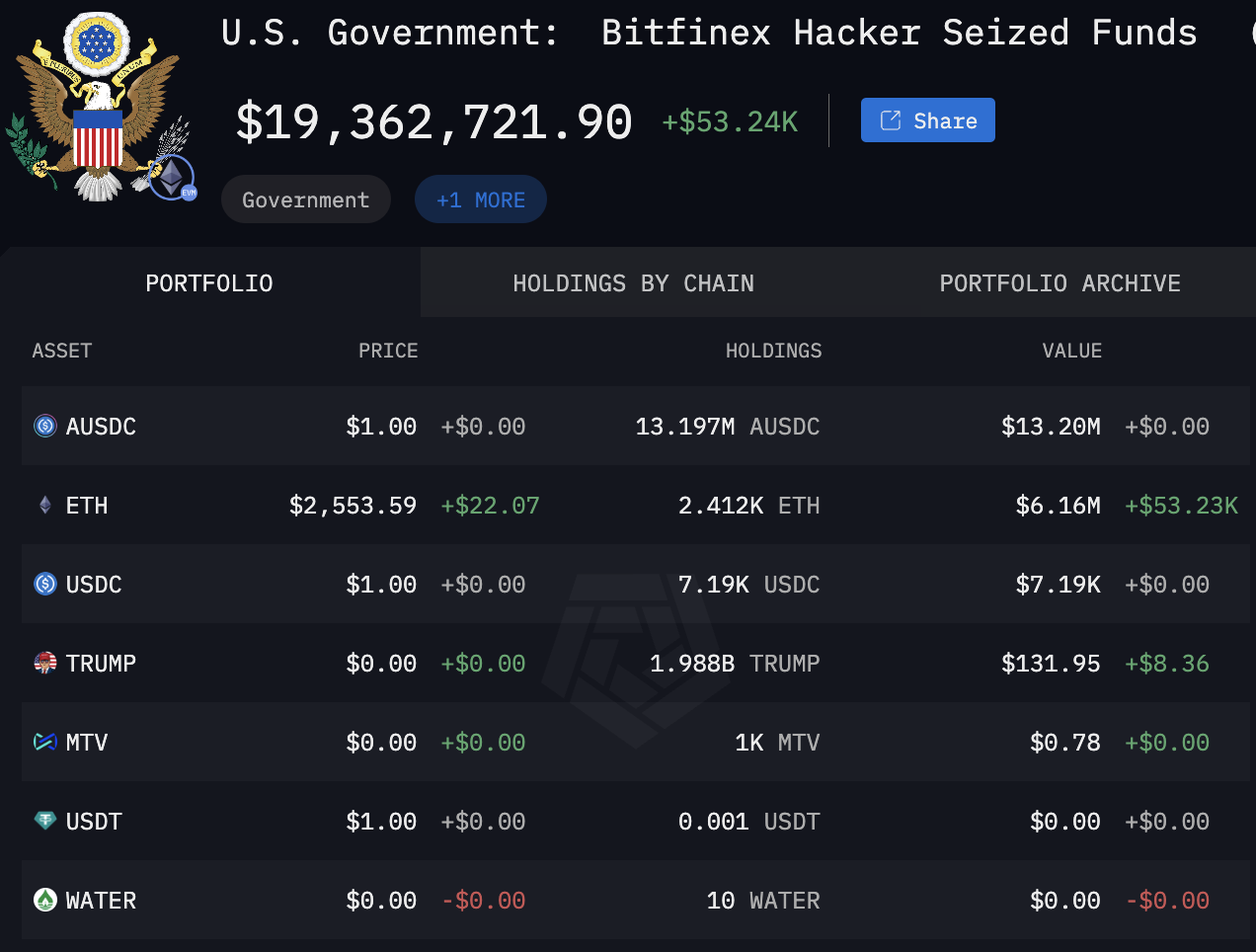Click the USDT token icon
Screen dimensions: 1256x952
(x=45, y=821)
